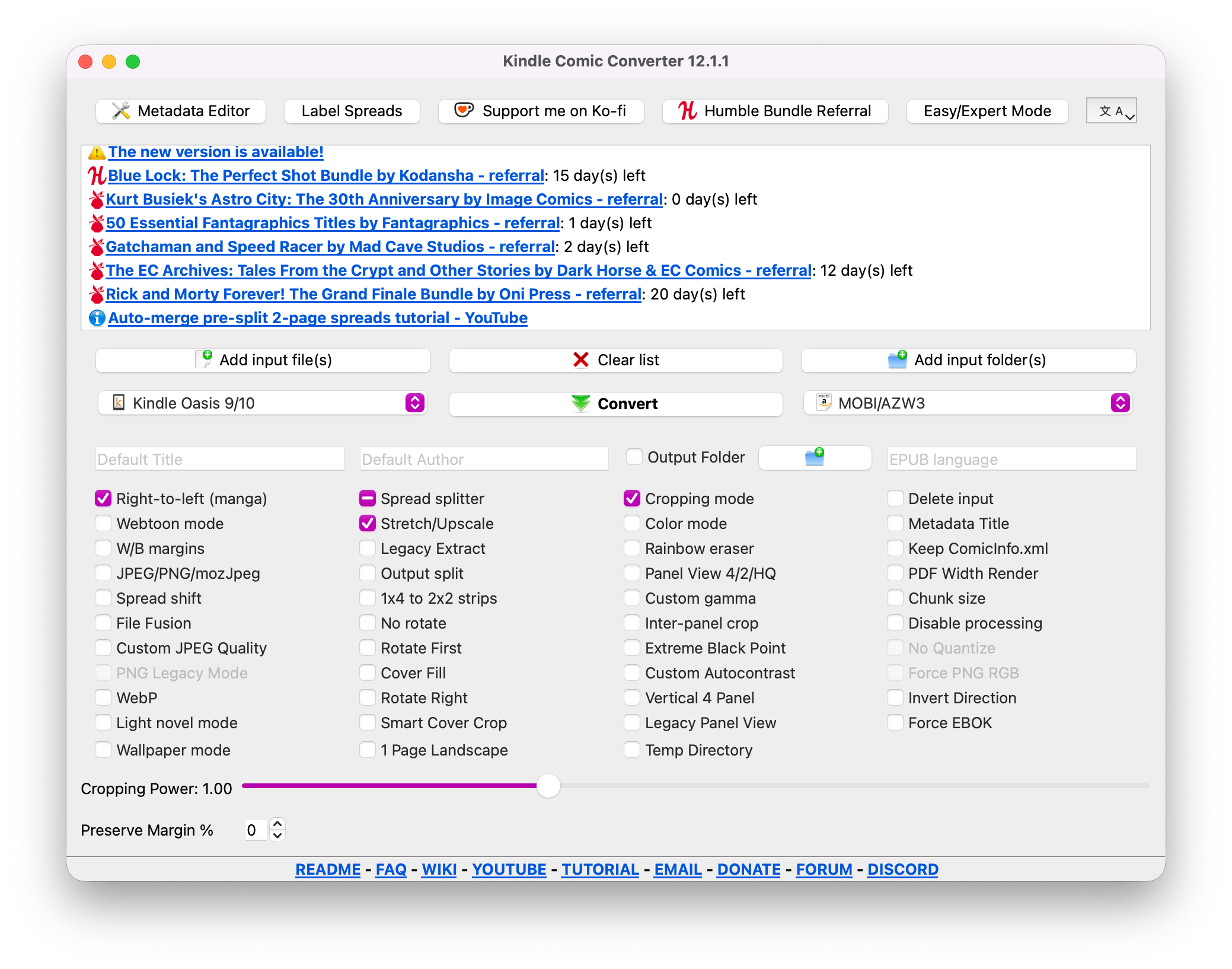Enable Smart Cover Crop checkbox
This screenshot has height=969, width=1232.
[368, 723]
